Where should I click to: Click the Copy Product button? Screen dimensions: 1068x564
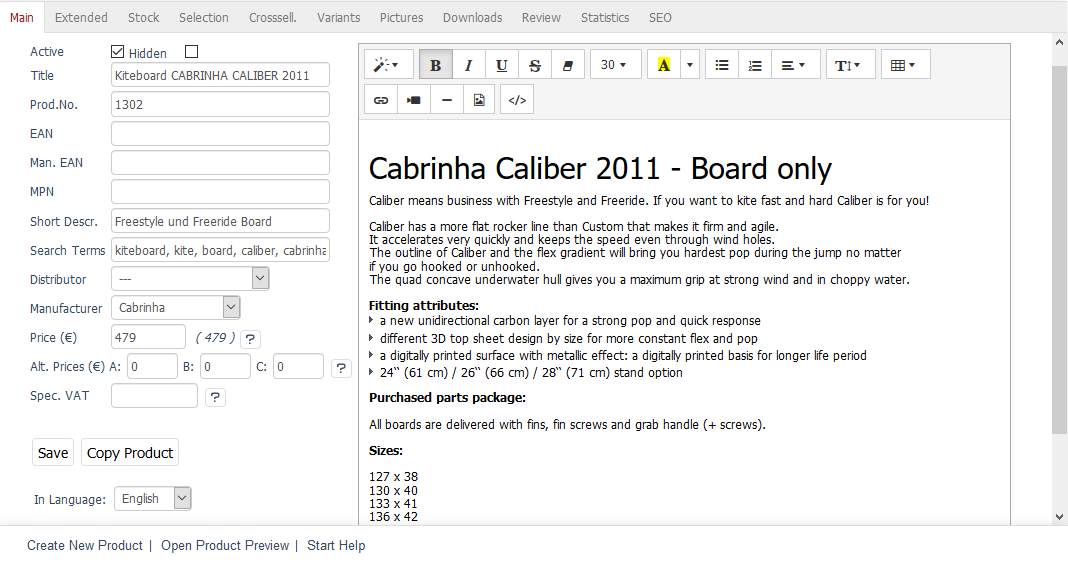tap(130, 453)
